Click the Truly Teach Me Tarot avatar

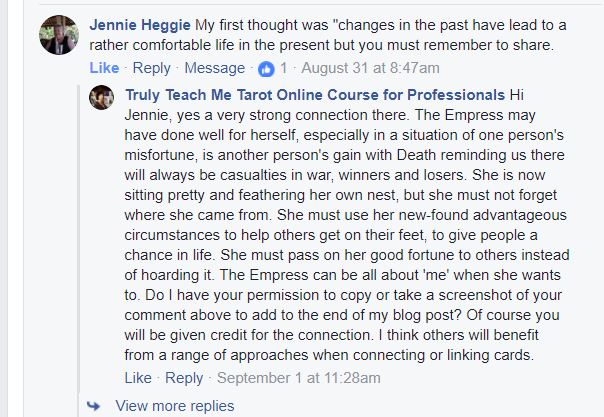(102, 98)
